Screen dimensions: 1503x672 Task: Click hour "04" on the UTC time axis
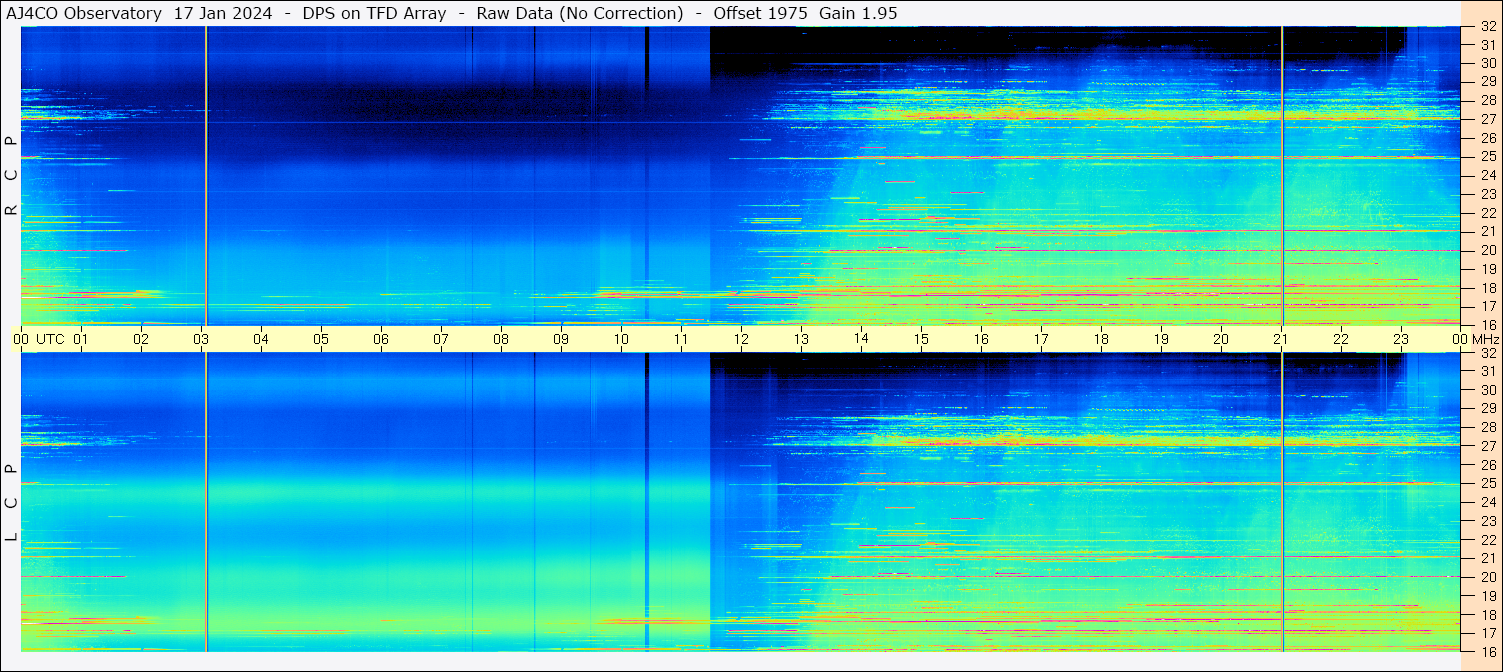pyautogui.click(x=261, y=339)
